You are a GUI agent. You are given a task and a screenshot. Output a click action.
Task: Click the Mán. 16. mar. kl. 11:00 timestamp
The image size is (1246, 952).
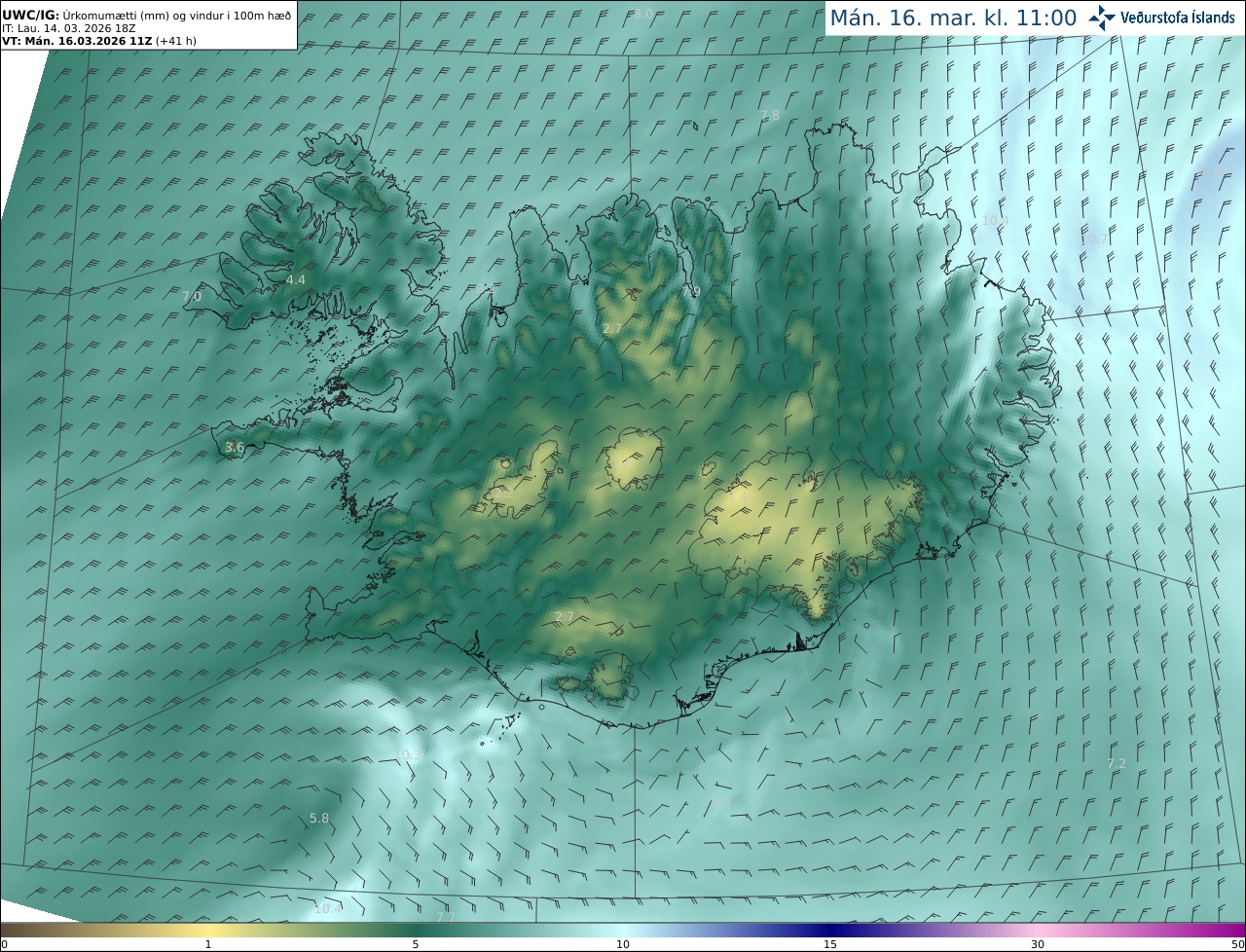coord(953,18)
